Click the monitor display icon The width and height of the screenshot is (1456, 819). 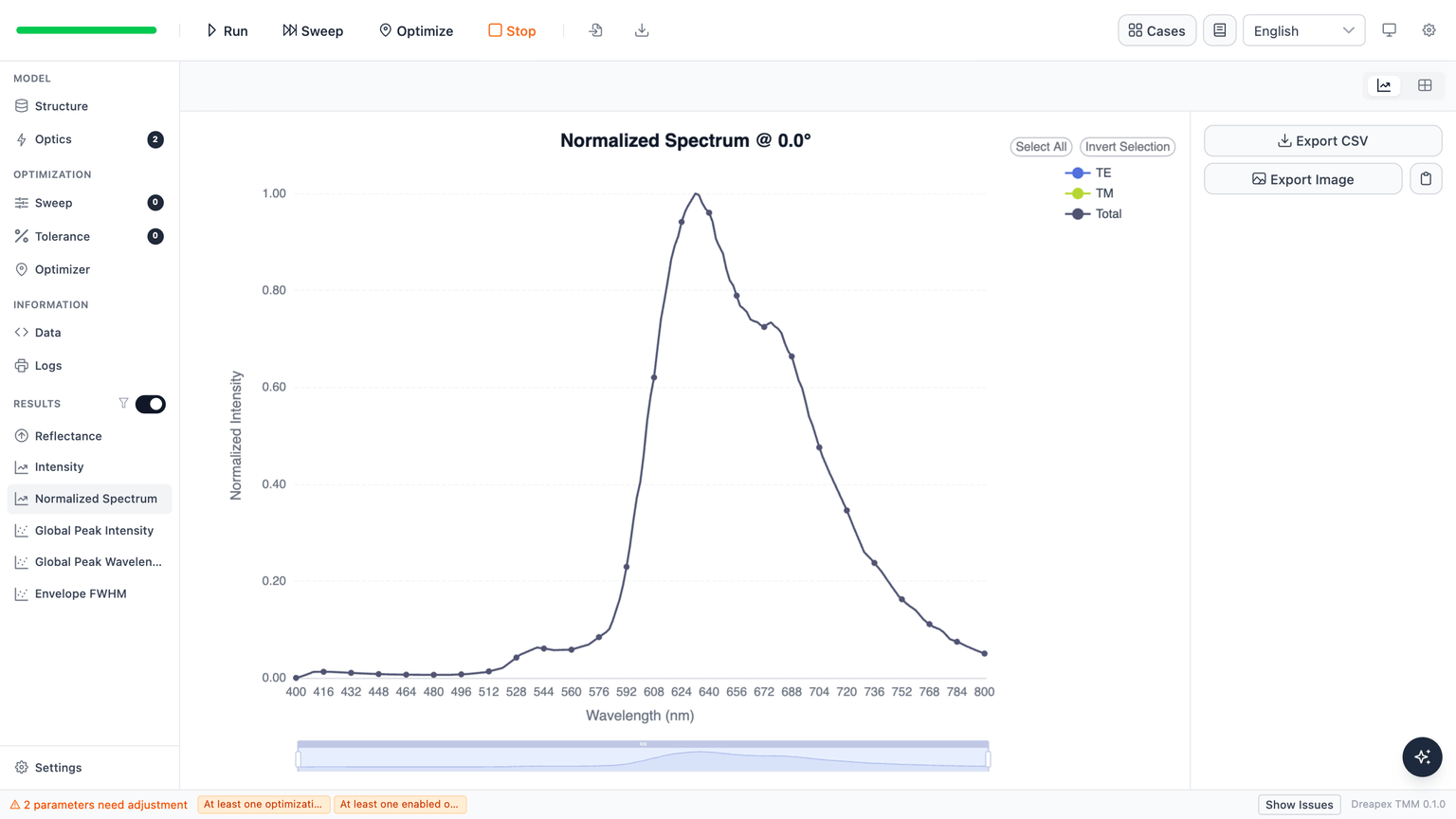point(1389,30)
